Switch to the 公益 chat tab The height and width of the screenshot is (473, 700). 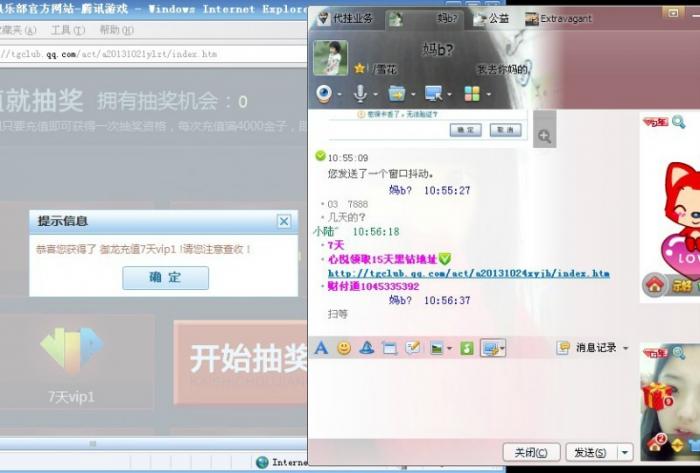coord(492,18)
